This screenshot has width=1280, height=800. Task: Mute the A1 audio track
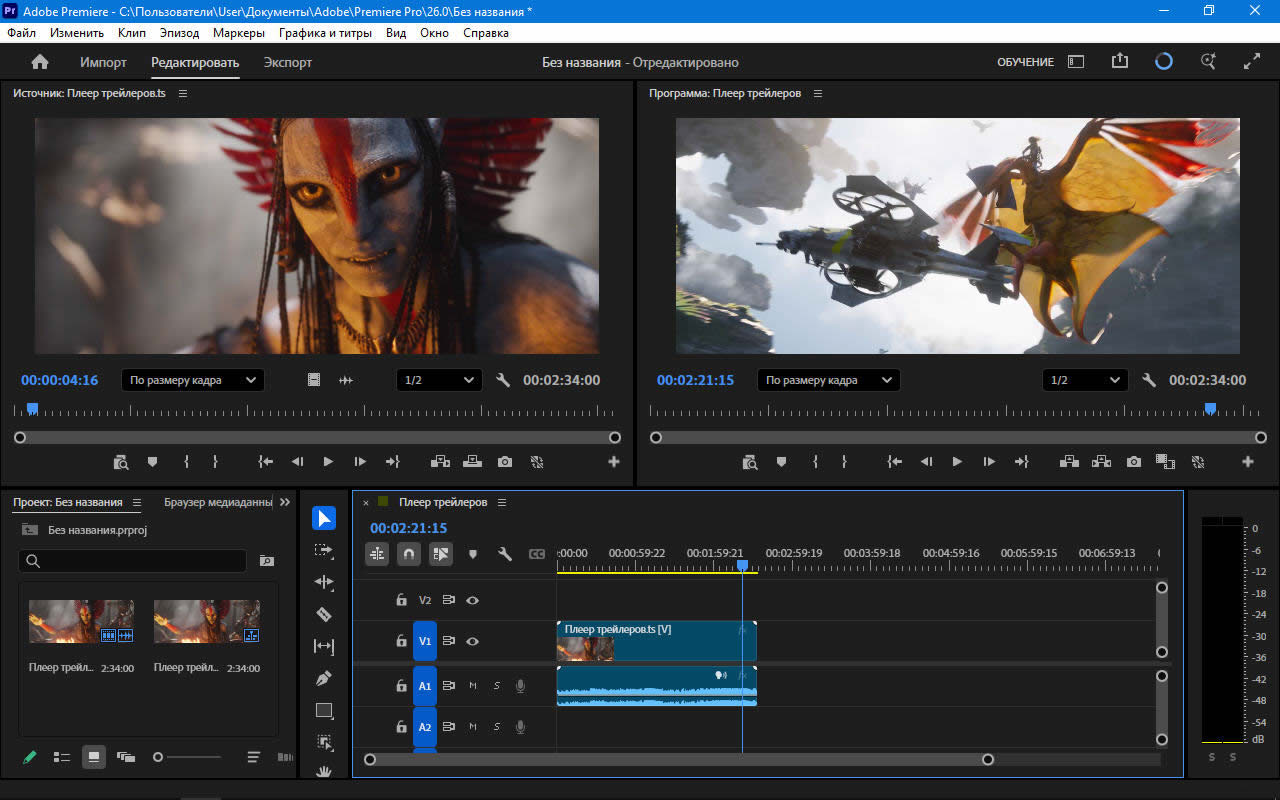click(473, 686)
